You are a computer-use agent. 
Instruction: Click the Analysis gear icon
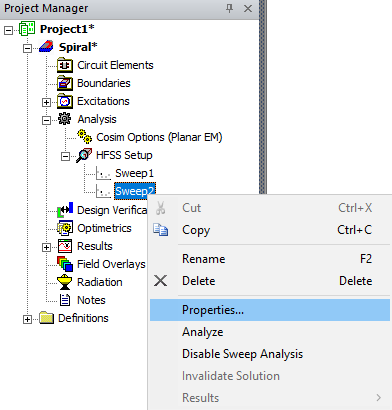point(65,119)
